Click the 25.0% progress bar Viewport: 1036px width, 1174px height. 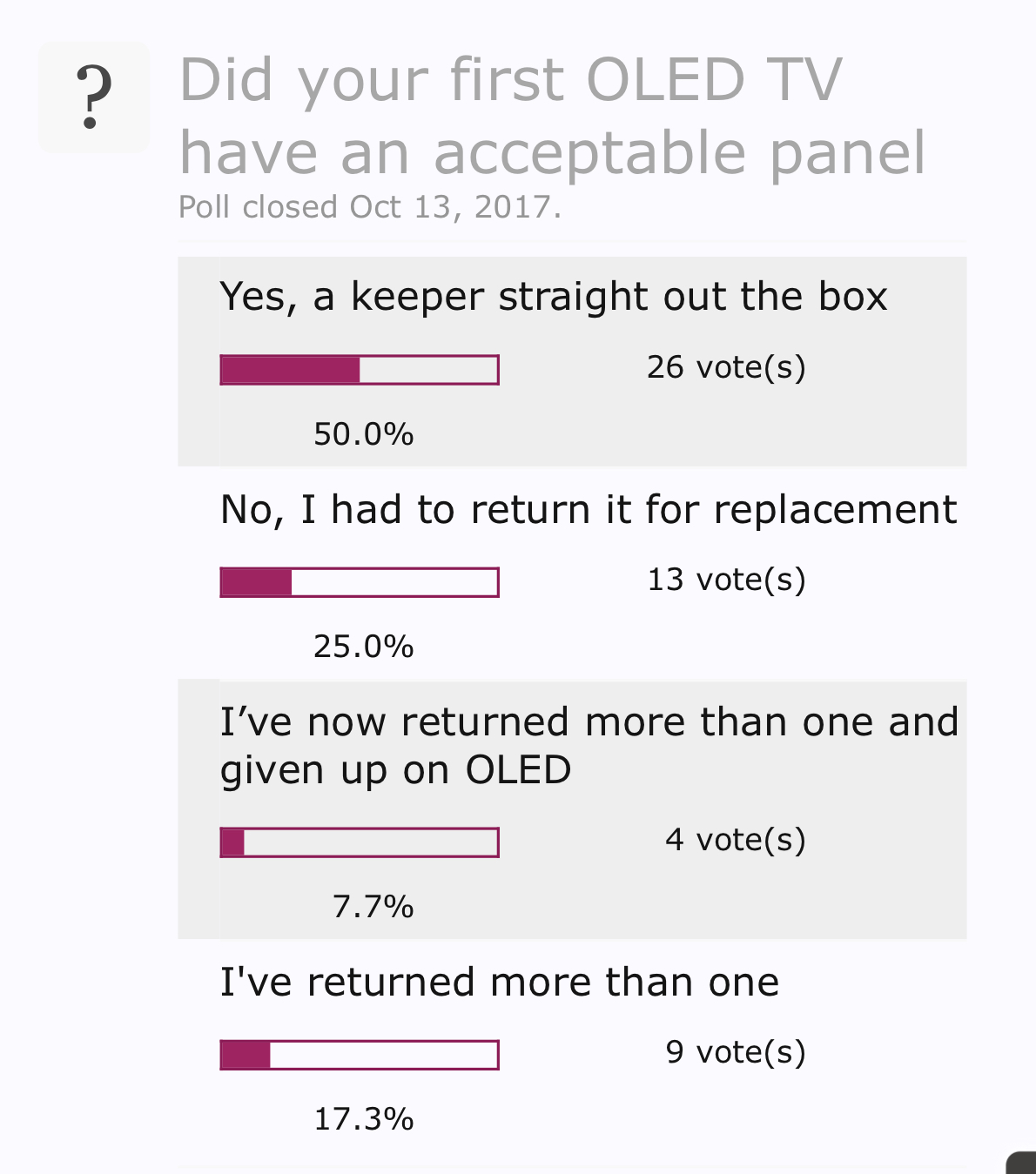pyautogui.click(x=360, y=582)
